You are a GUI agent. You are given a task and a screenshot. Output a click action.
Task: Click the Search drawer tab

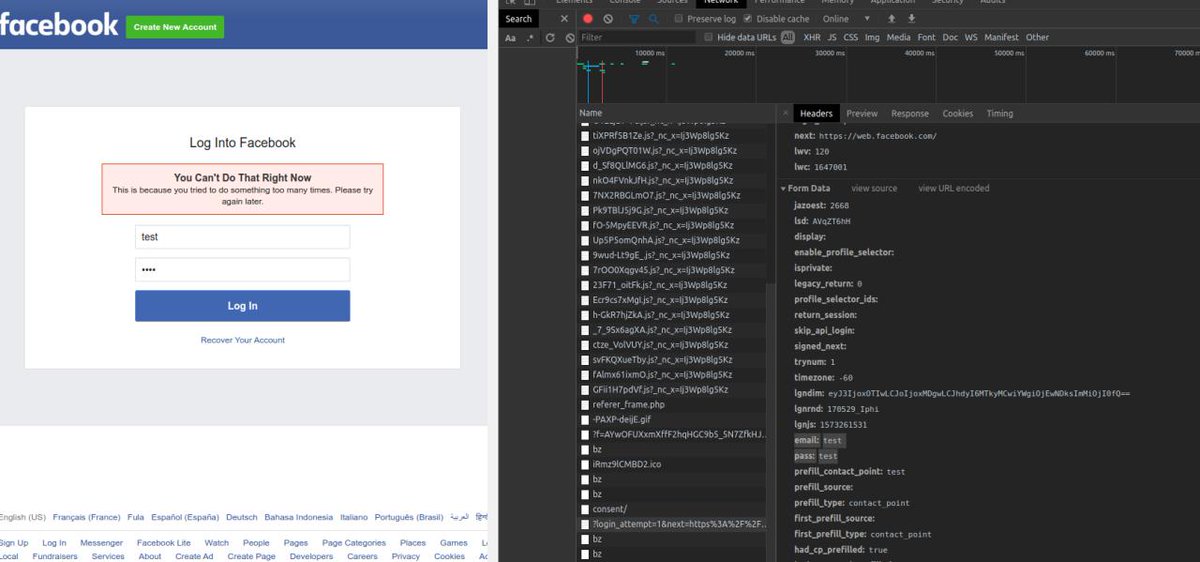tap(519, 19)
